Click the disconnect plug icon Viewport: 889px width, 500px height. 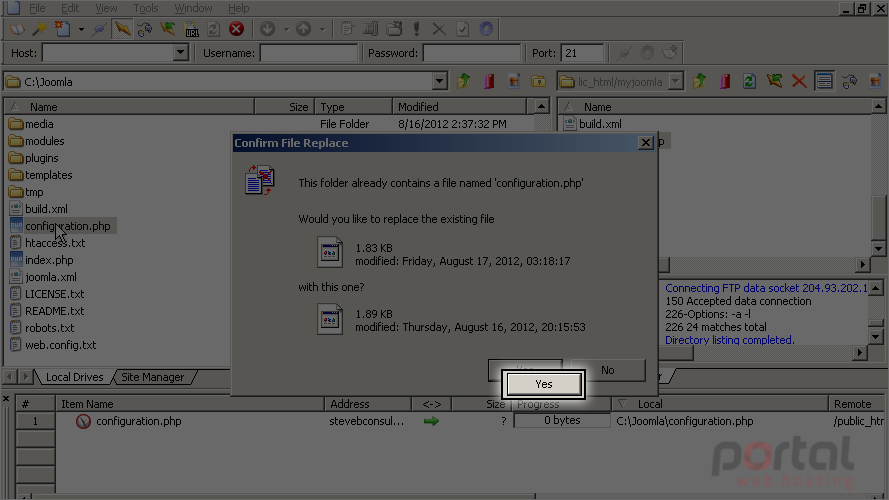(99, 29)
